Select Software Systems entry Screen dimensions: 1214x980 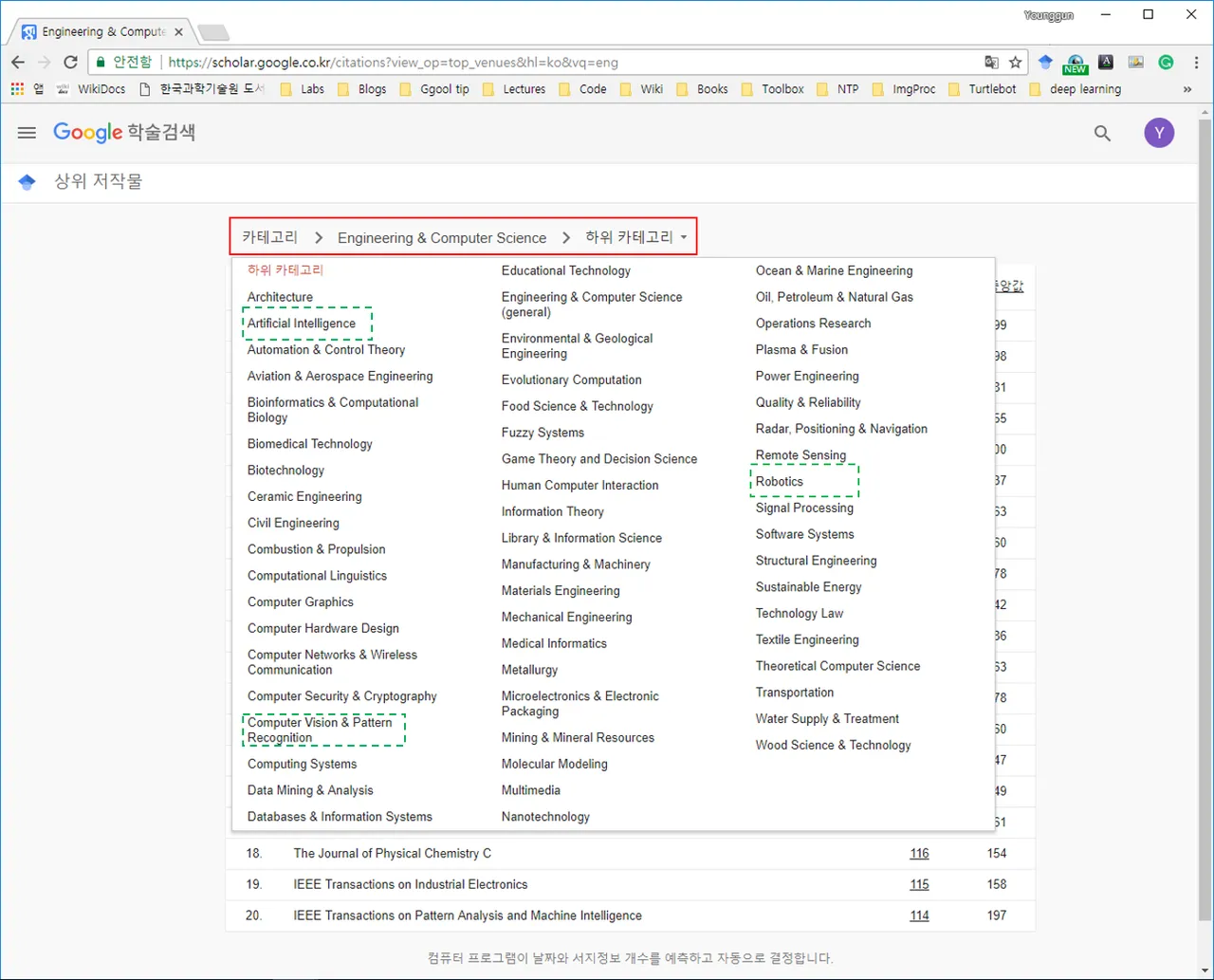tap(804, 535)
